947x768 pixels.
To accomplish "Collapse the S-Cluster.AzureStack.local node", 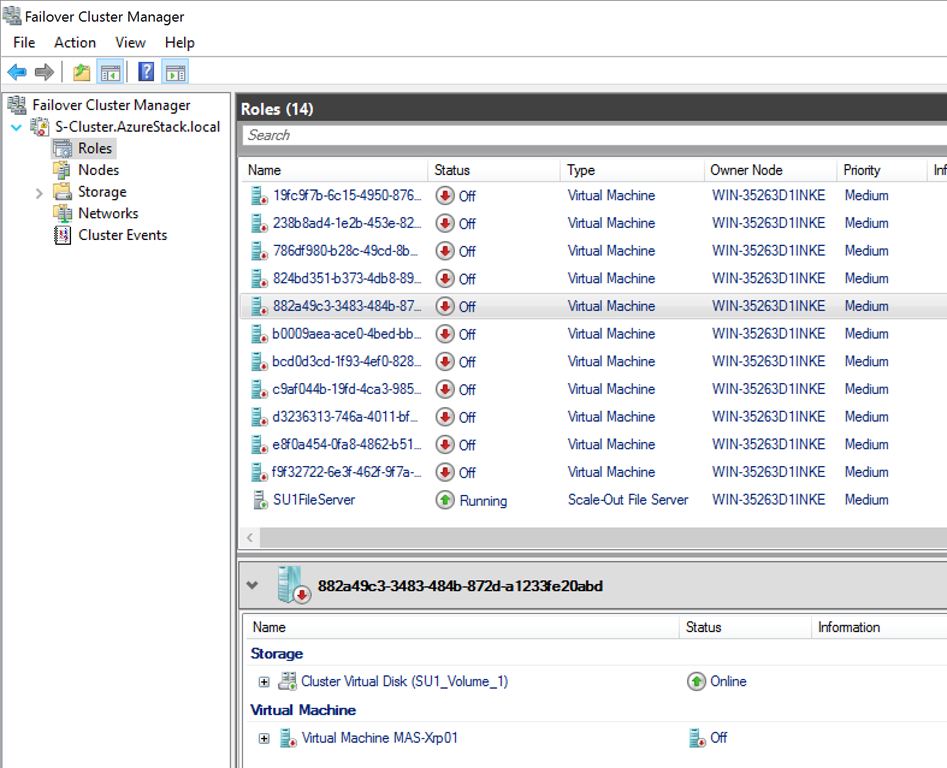I will pyautogui.click(x=16, y=127).
